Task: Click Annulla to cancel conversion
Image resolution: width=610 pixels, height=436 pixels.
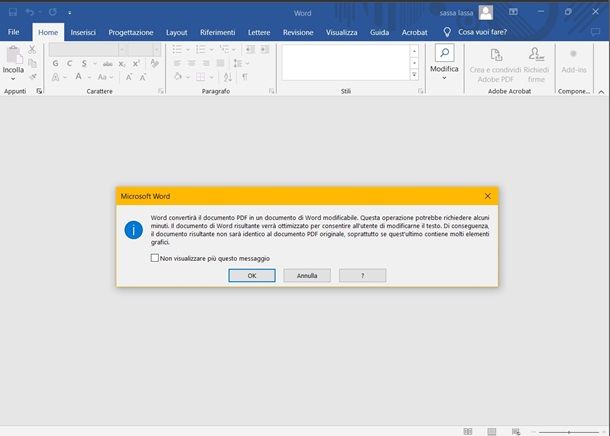Action: point(307,275)
